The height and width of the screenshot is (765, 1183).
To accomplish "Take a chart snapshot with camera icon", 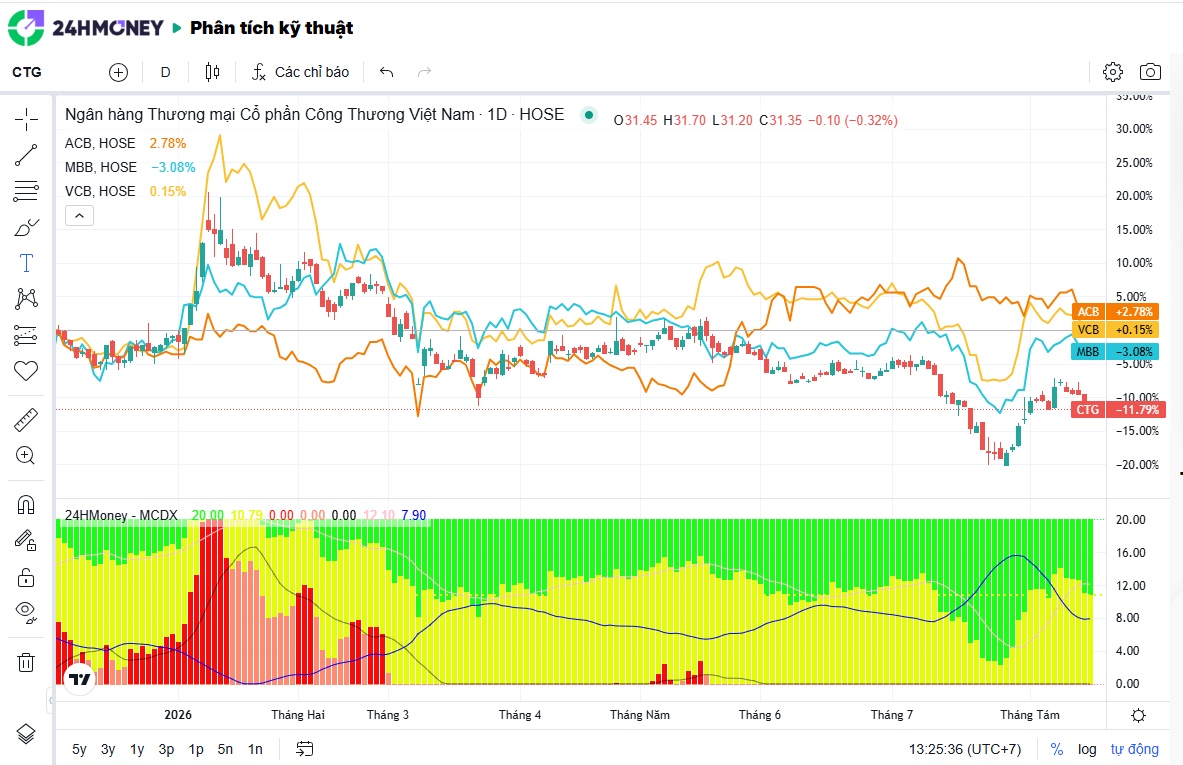I will point(1150,72).
